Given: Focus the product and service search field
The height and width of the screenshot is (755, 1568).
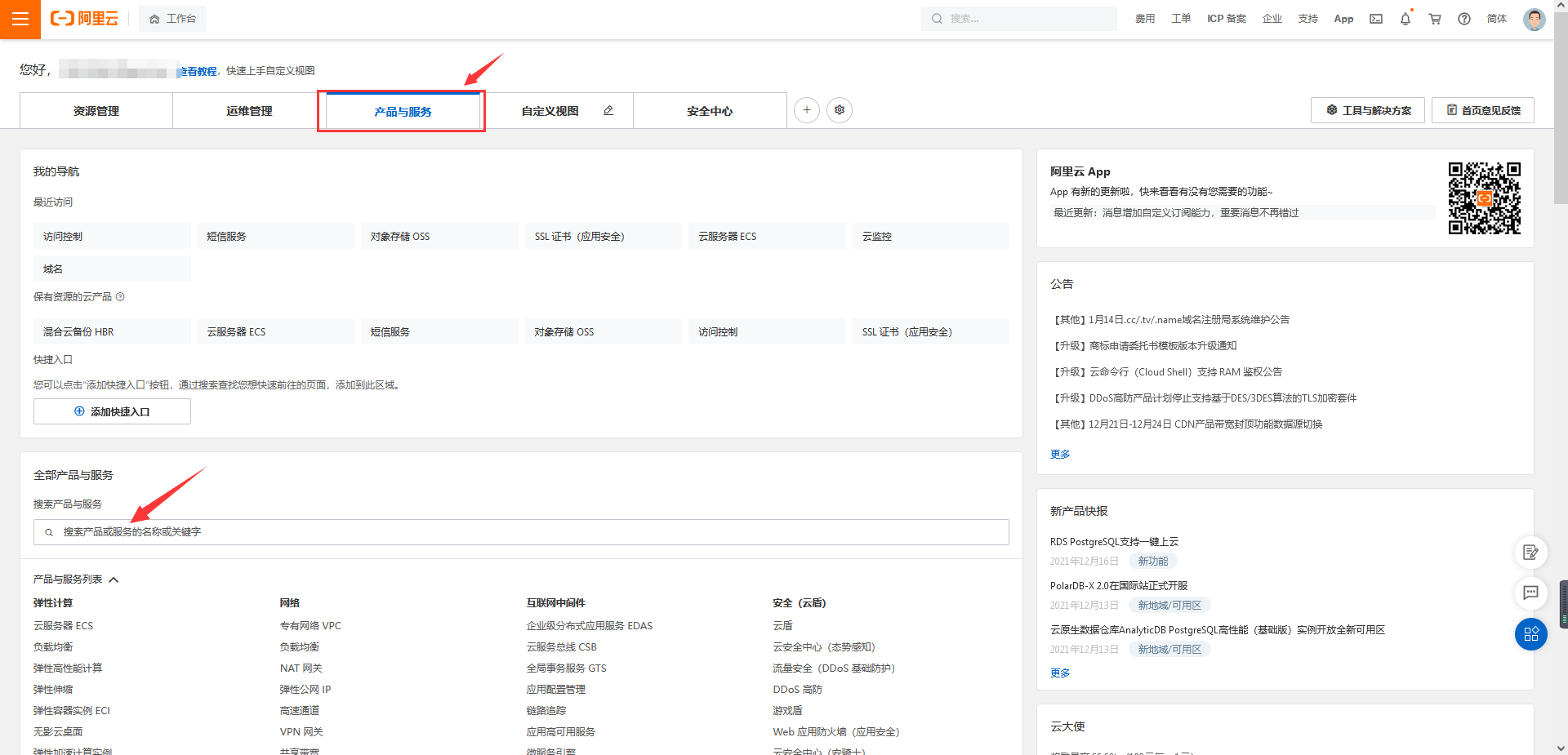Looking at the screenshot, I should click(x=521, y=532).
